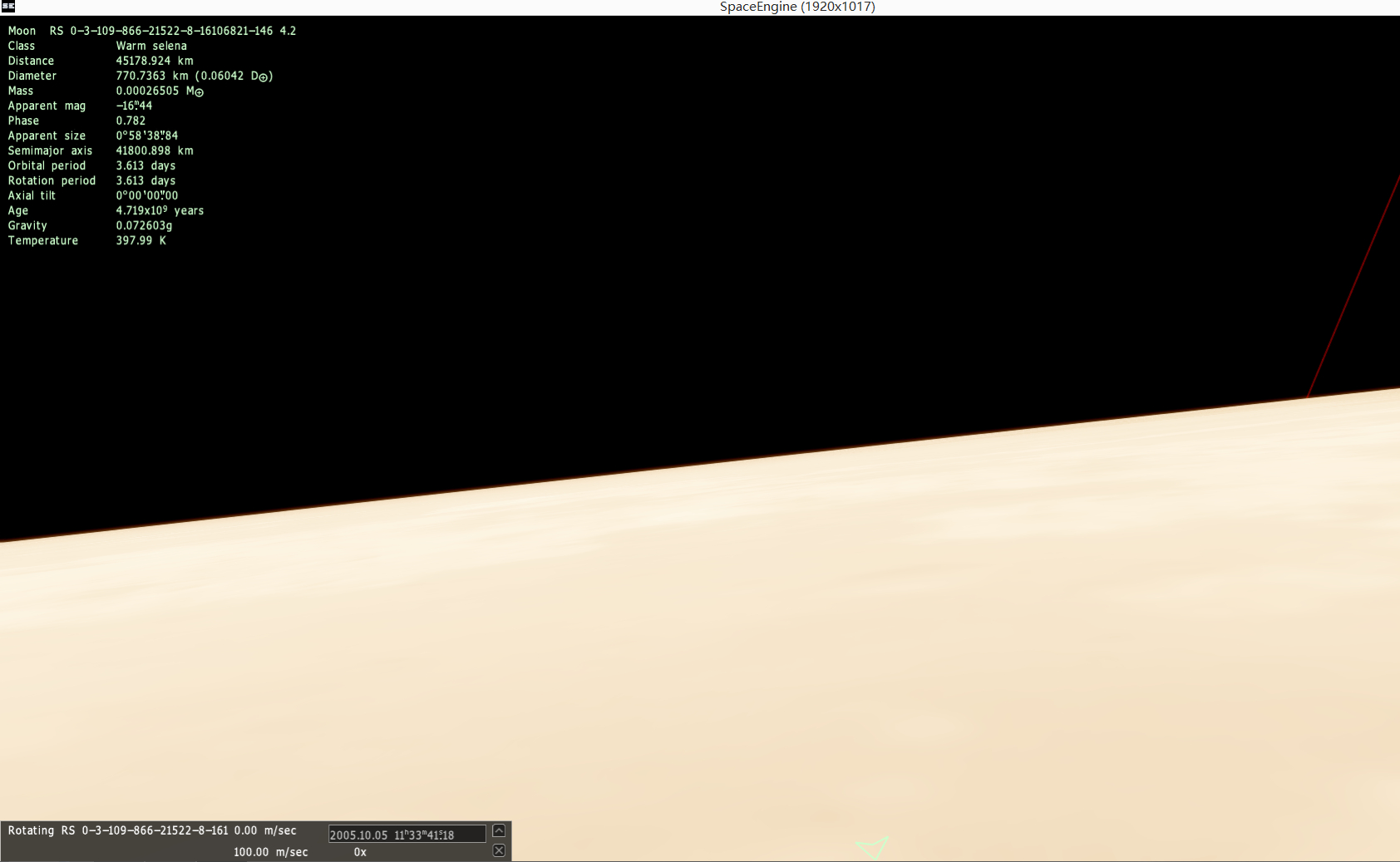Collapse the time panel with the up-arrow button
This screenshot has width=1400, height=862.
point(499,830)
